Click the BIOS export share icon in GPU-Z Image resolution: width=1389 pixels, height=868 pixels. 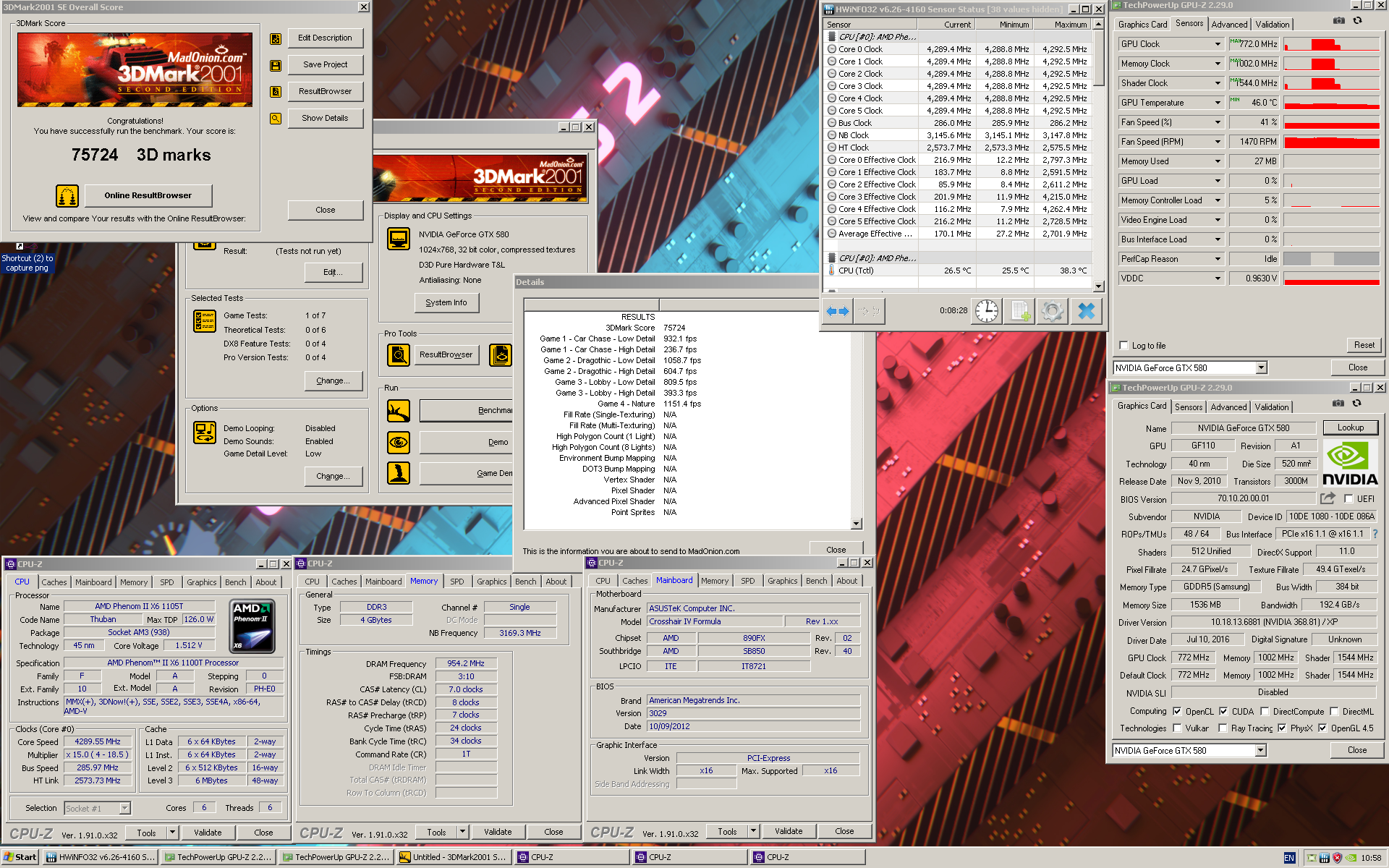coord(1328,498)
